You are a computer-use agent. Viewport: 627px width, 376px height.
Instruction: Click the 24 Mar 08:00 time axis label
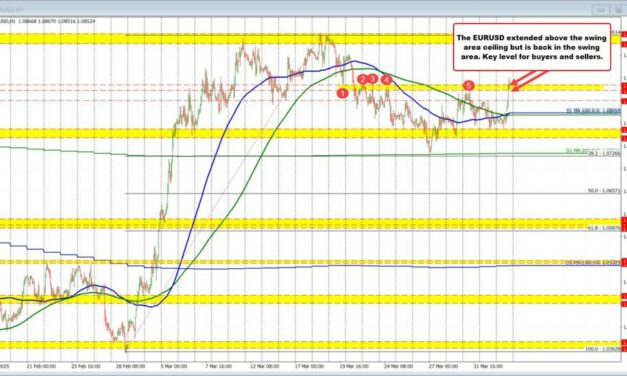click(399, 366)
